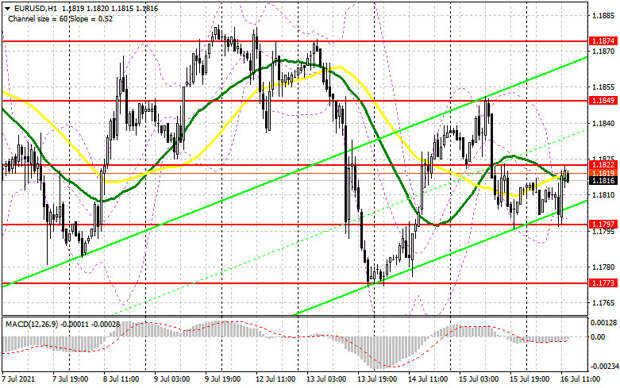
Task: Click the '15 Jul 03:00' time axis label
Action: pos(478,379)
